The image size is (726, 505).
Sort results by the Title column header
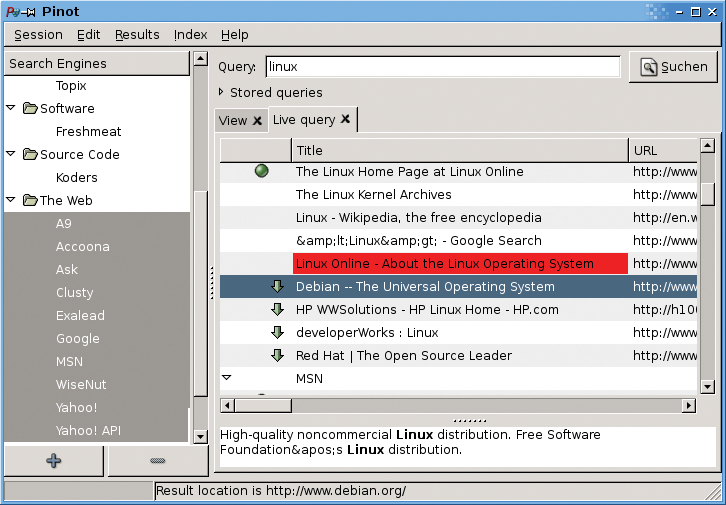[x=460, y=150]
